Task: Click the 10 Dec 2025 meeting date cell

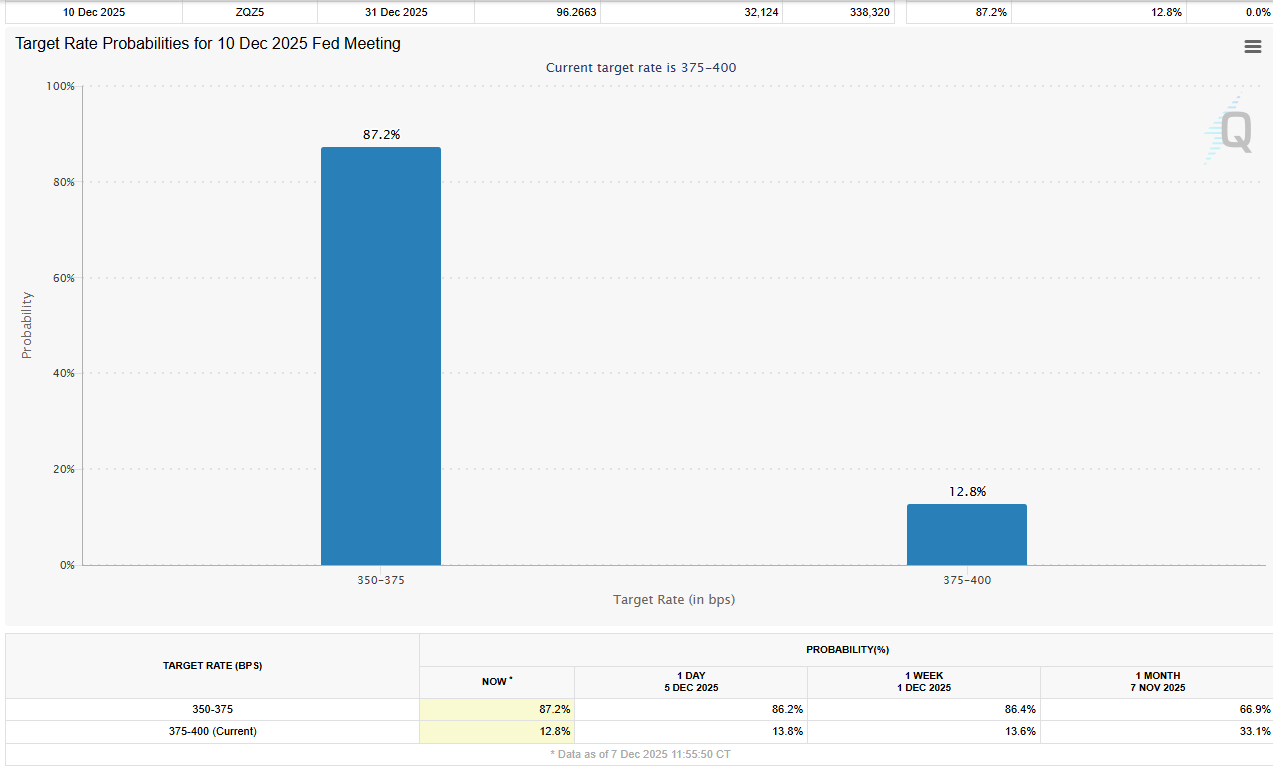Action: point(95,12)
